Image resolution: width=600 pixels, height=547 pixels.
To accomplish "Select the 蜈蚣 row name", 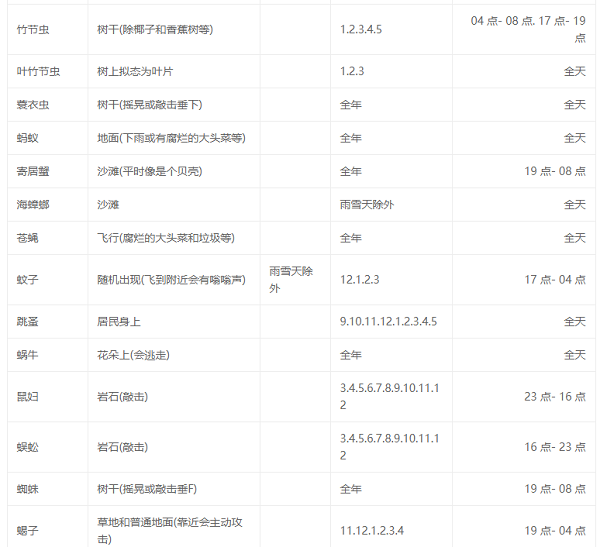I will pos(28,446).
